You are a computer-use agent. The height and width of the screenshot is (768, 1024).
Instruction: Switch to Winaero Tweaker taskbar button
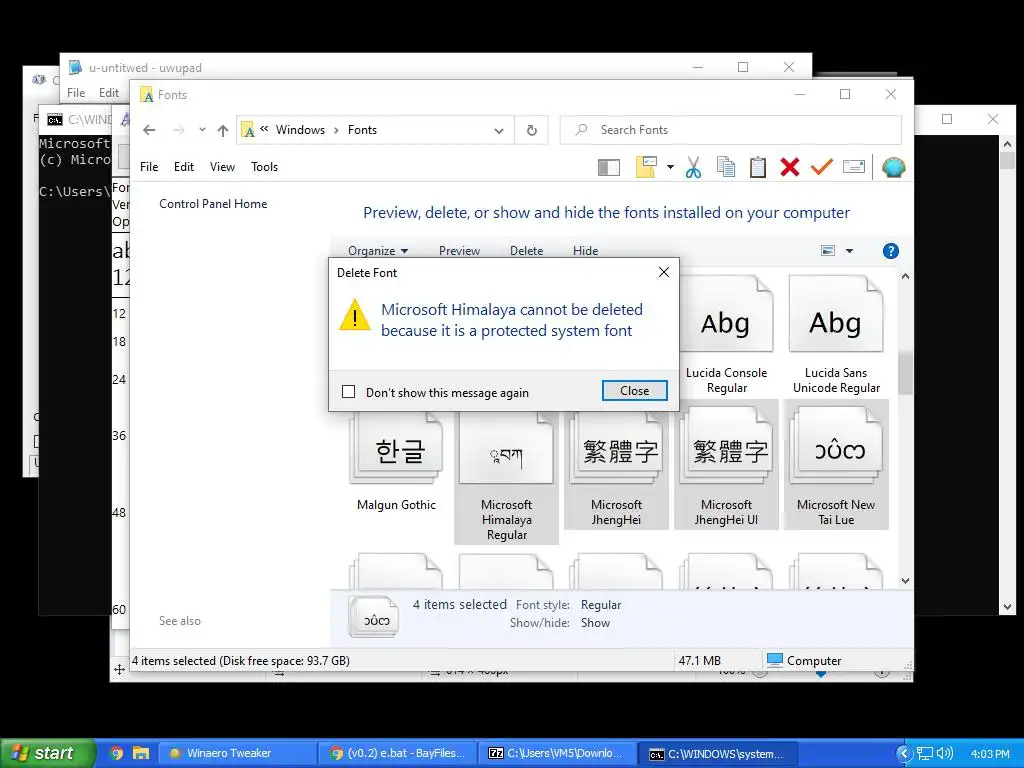click(238, 753)
